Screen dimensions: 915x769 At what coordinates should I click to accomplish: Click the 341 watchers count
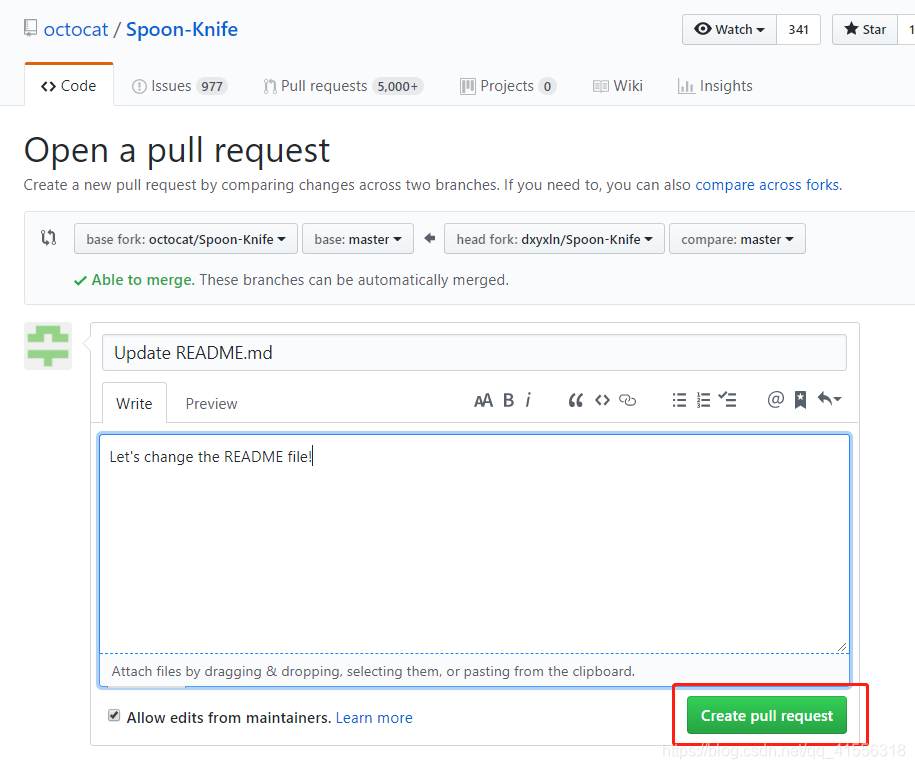[798, 29]
